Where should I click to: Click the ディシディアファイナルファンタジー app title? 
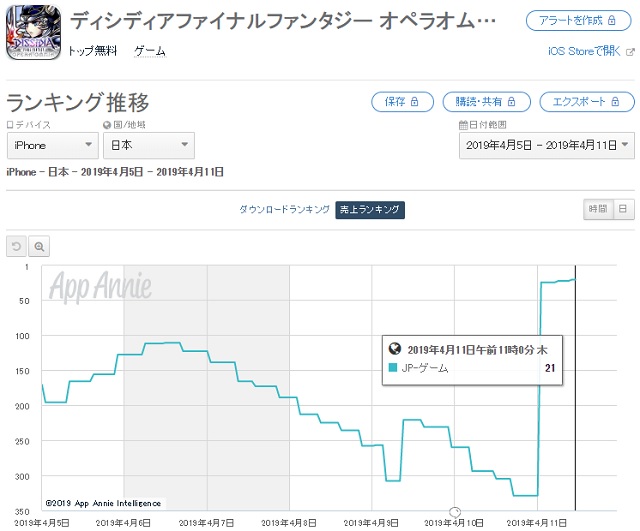283,20
